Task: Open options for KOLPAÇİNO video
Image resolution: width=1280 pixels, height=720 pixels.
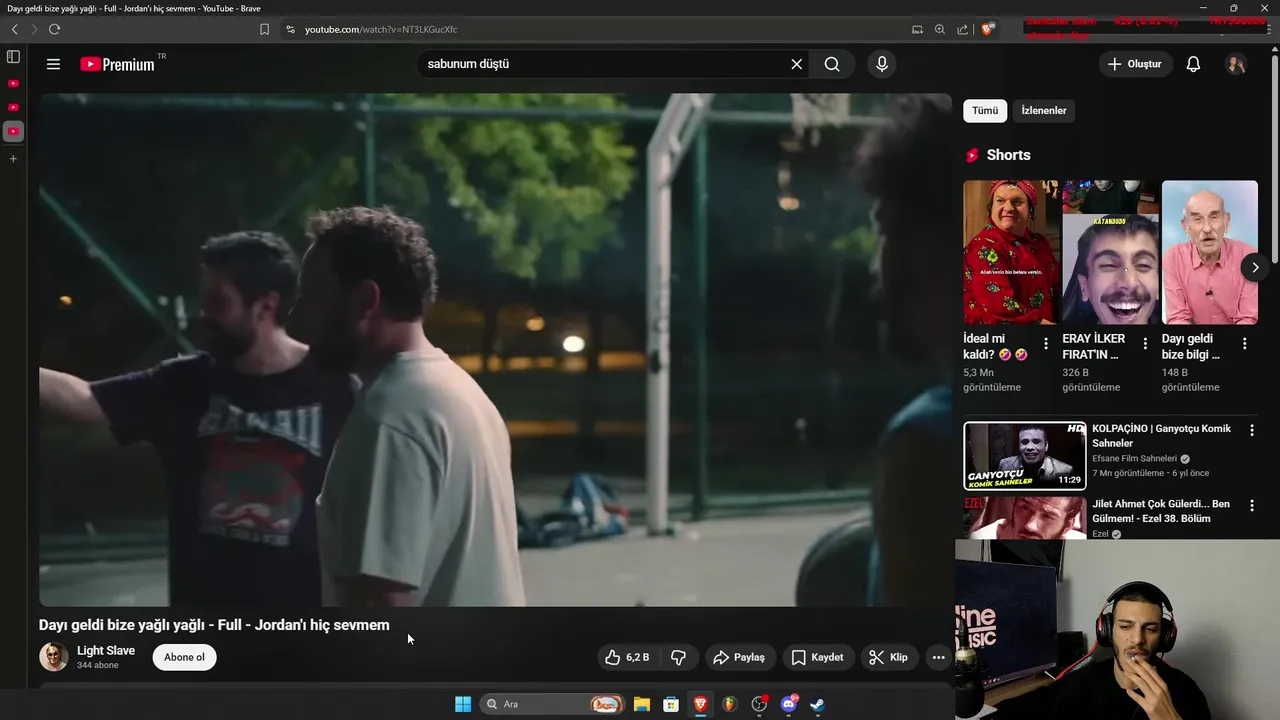Action: (x=1251, y=430)
